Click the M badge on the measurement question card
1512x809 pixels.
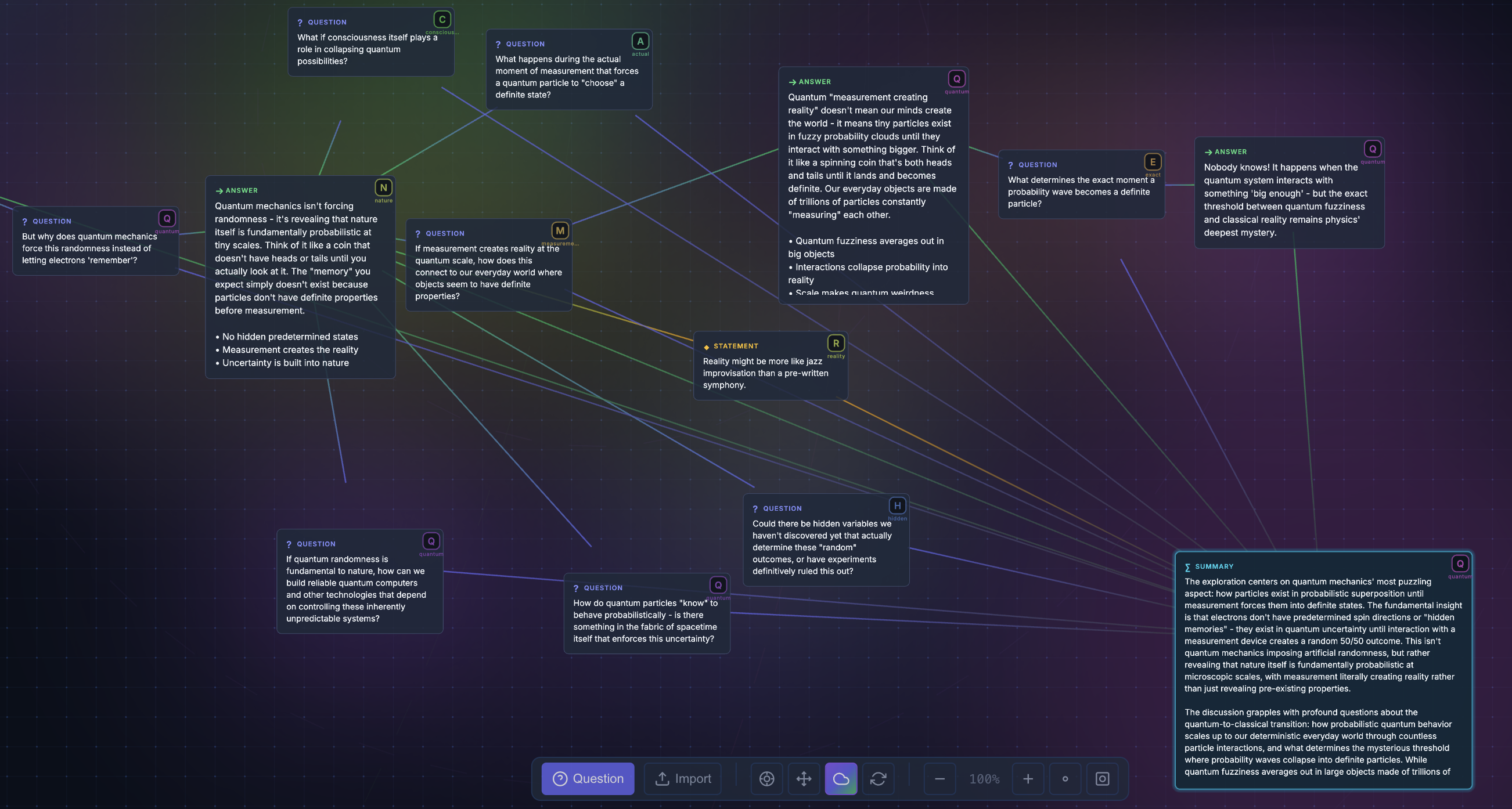click(x=560, y=230)
